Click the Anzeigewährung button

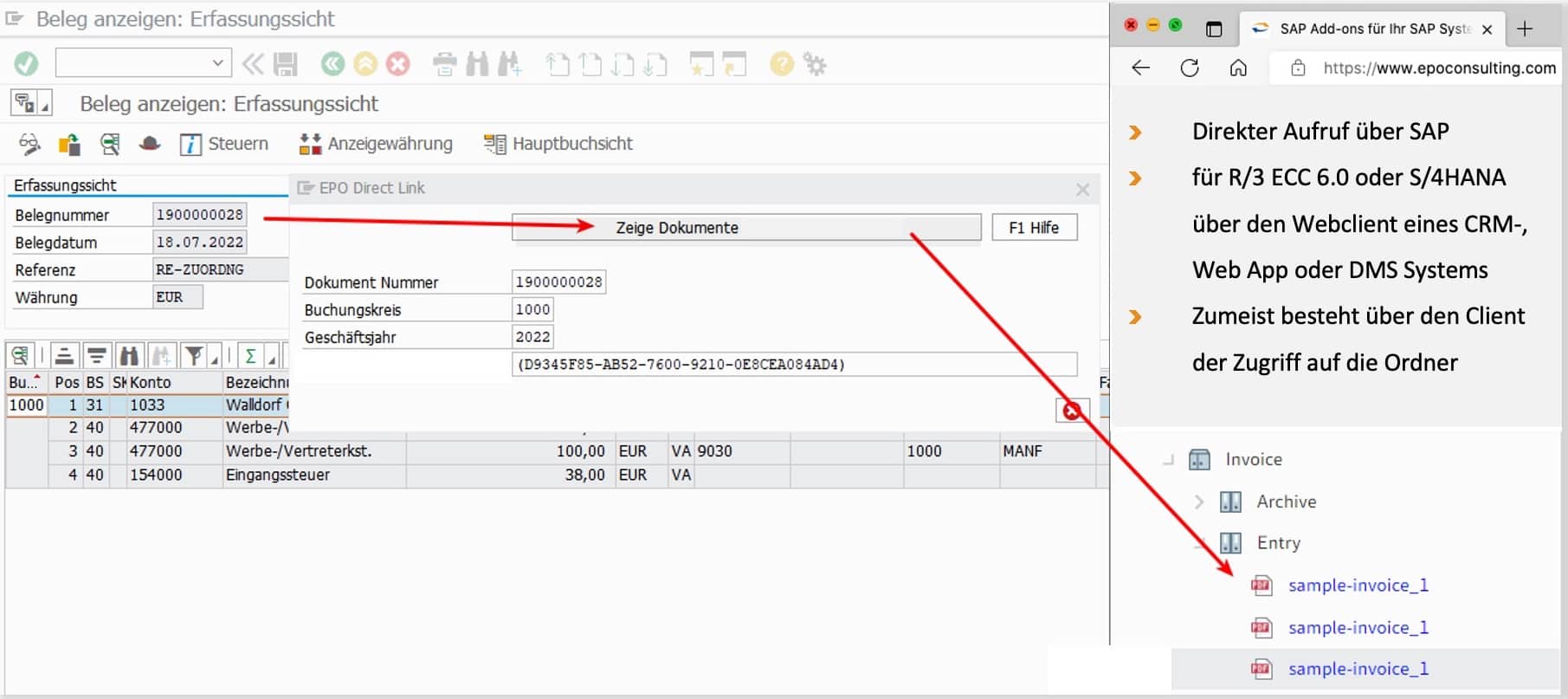(376, 144)
